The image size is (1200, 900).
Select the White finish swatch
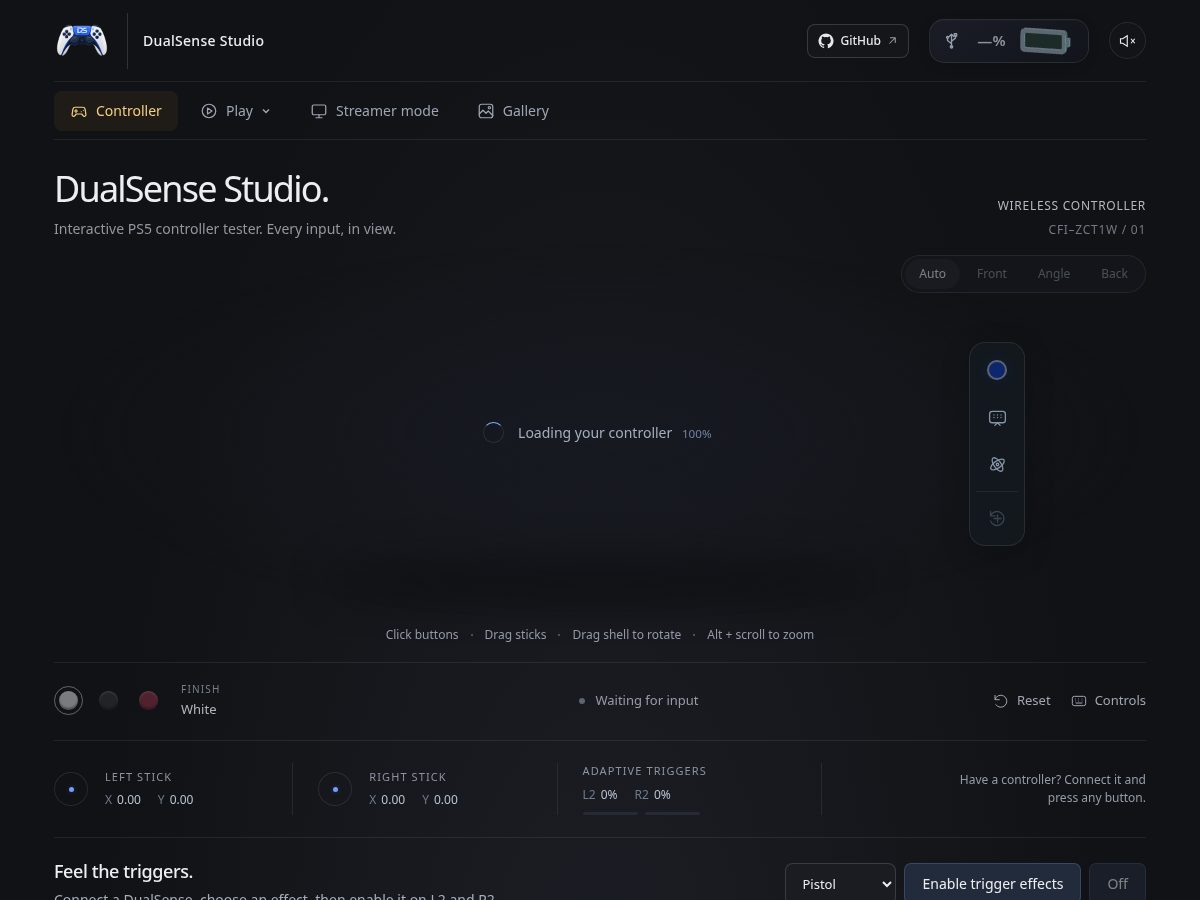coord(68,700)
